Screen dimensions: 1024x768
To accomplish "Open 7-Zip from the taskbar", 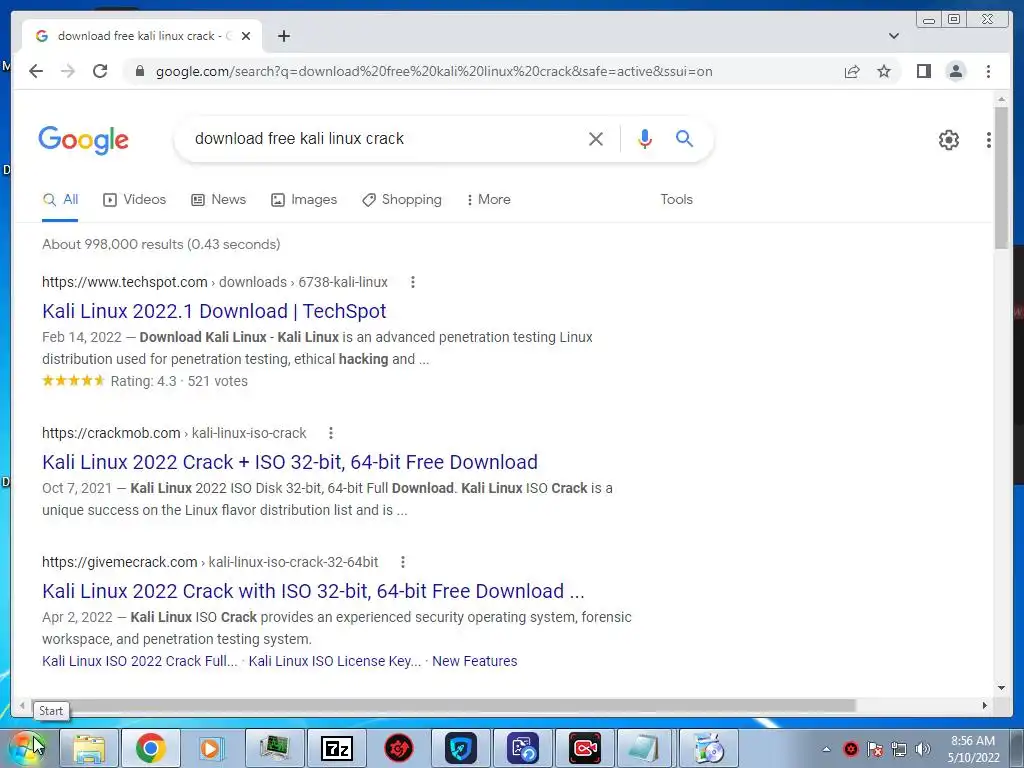I will pyautogui.click(x=337, y=748).
